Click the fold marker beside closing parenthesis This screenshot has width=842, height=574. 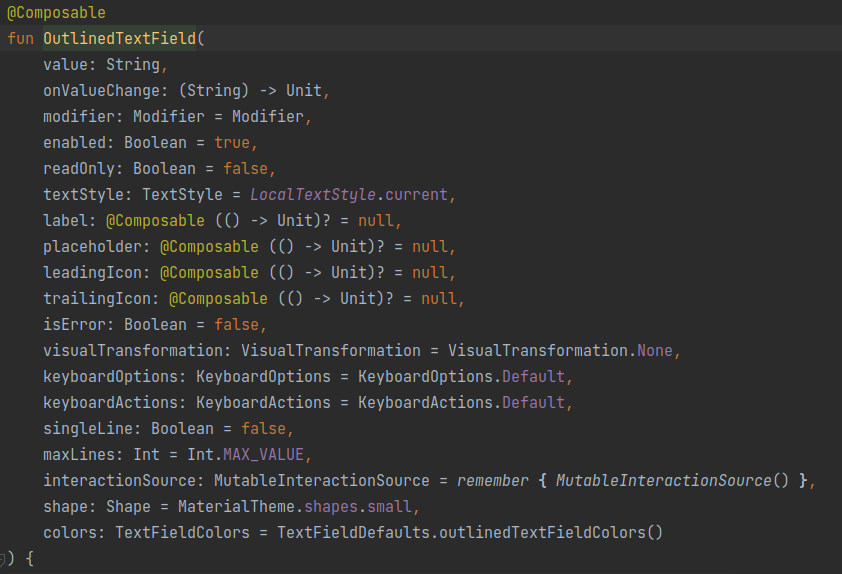[2, 559]
